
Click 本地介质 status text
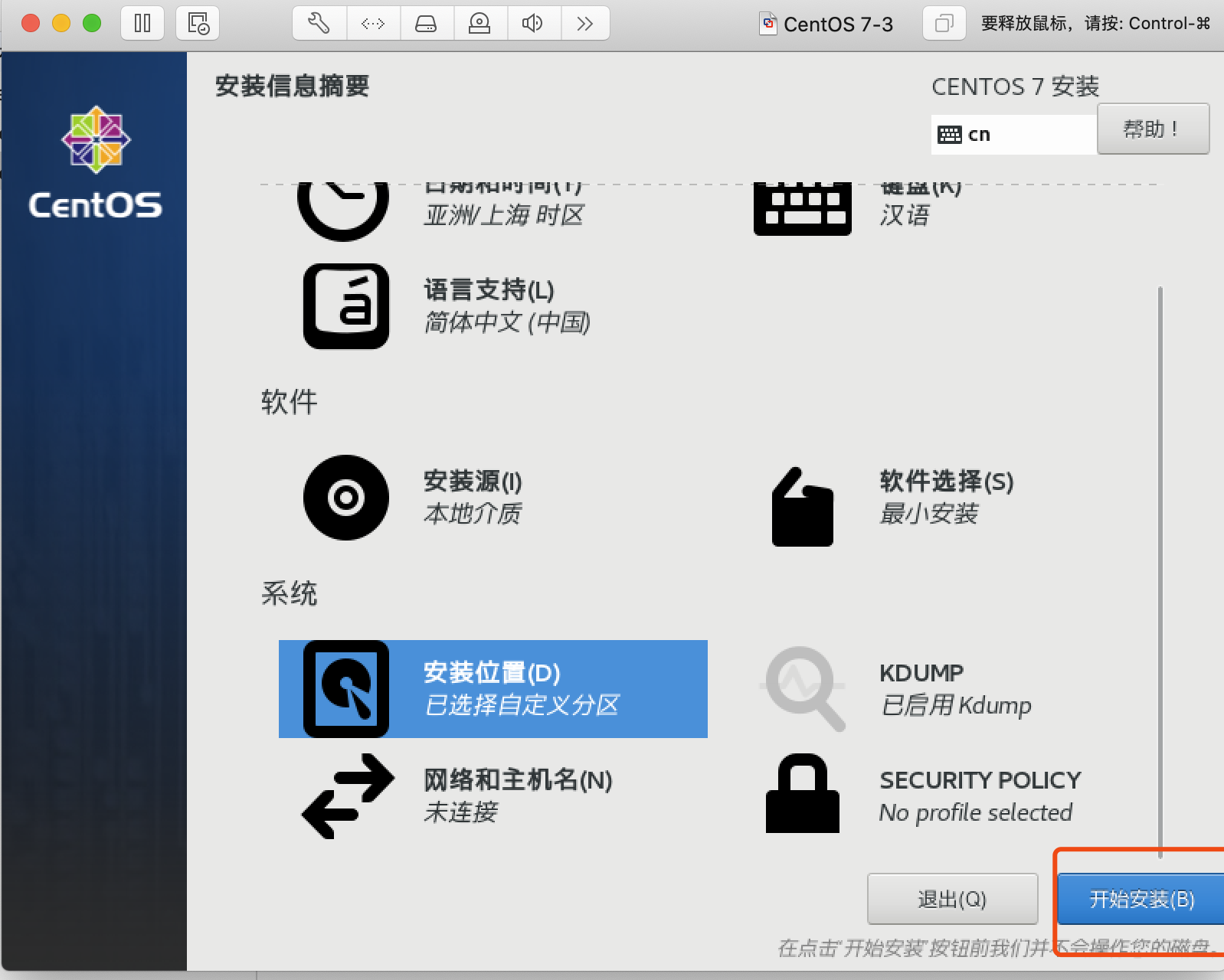(473, 513)
